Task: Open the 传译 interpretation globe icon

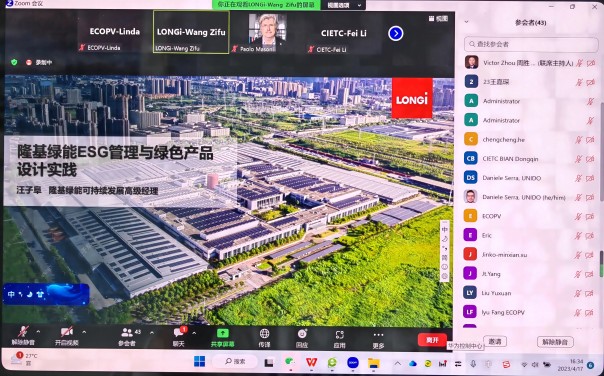Action: [x=264, y=333]
